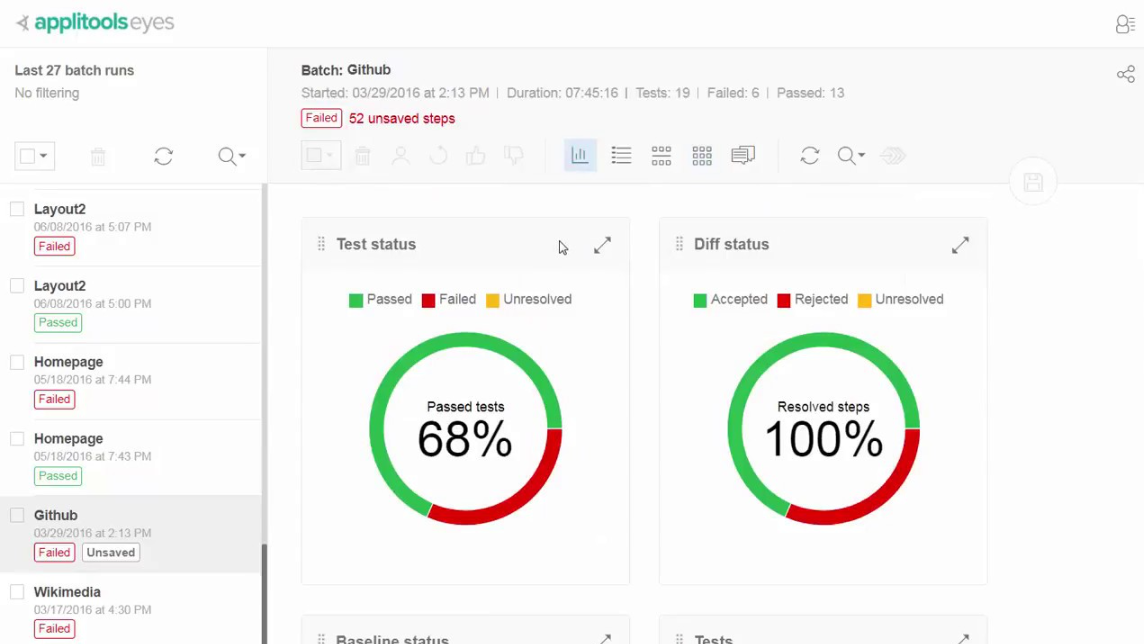Expand the Test status chart panel
1144x644 pixels.
pyautogui.click(x=602, y=245)
